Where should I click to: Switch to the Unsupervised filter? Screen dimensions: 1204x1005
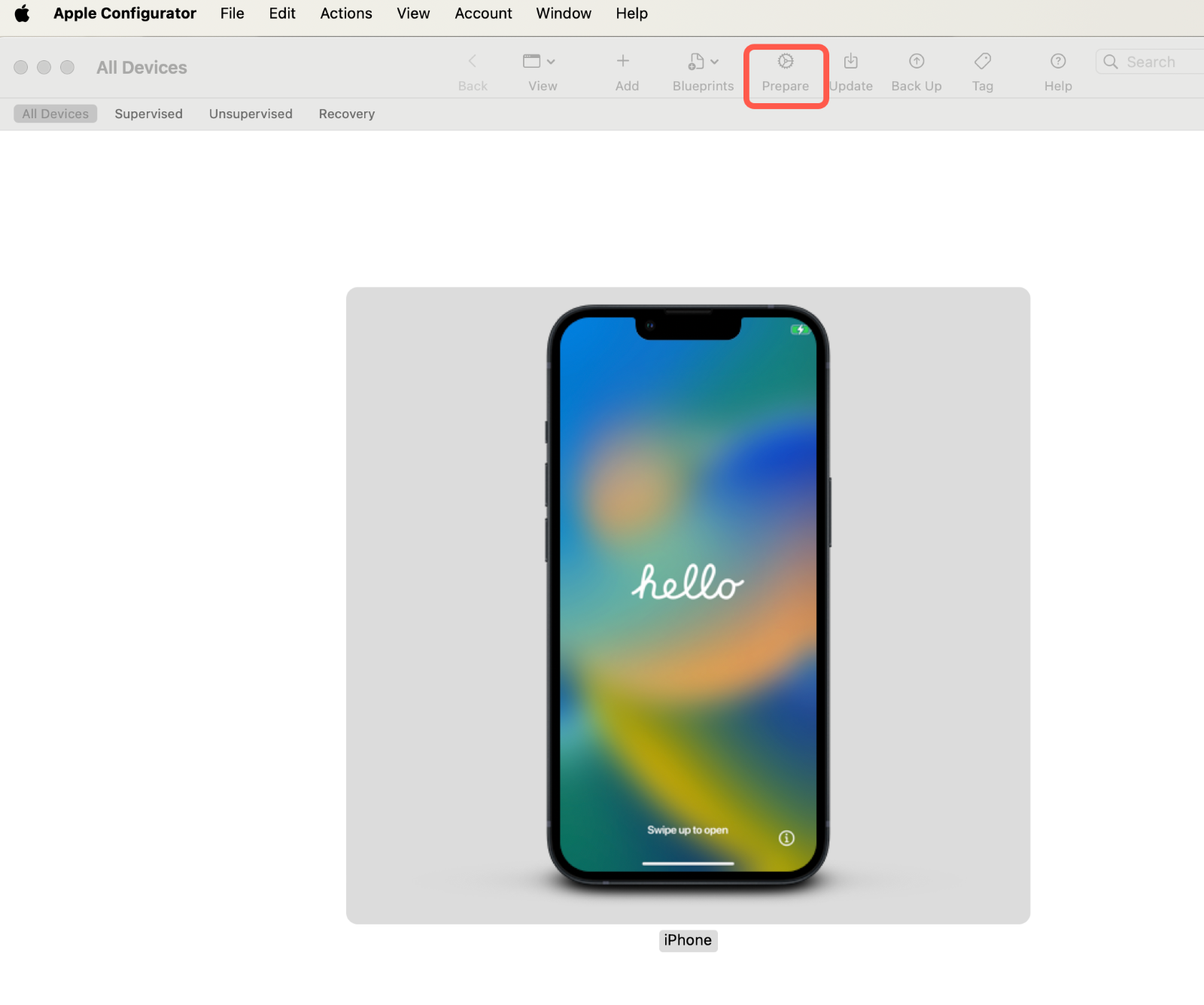(x=251, y=114)
